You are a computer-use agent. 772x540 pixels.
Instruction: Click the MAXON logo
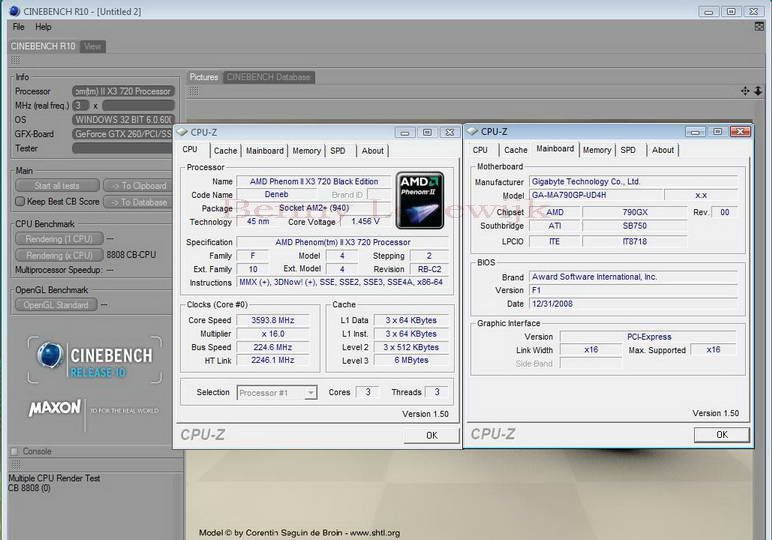[x=55, y=408]
